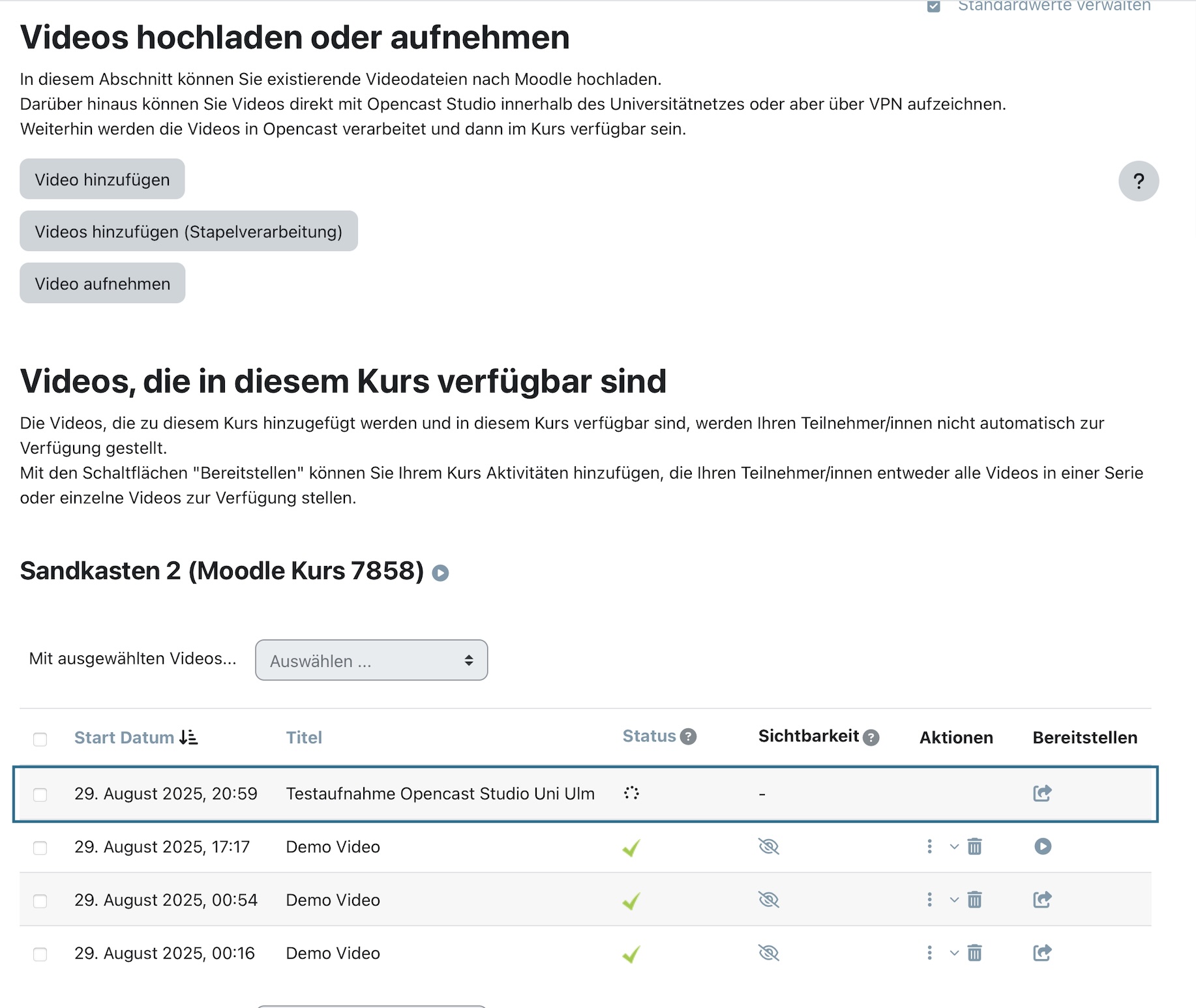
Task: Click Demo Video title dated 17:17
Action: pos(333,847)
